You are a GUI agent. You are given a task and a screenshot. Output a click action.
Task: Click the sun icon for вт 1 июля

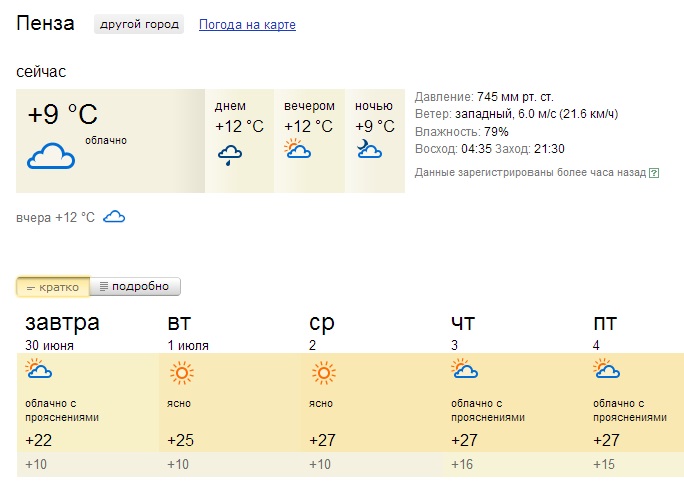click(x=182, y=373)
